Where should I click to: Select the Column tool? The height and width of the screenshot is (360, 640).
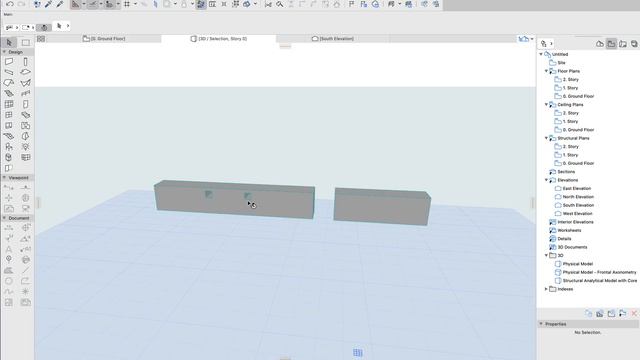25,62
